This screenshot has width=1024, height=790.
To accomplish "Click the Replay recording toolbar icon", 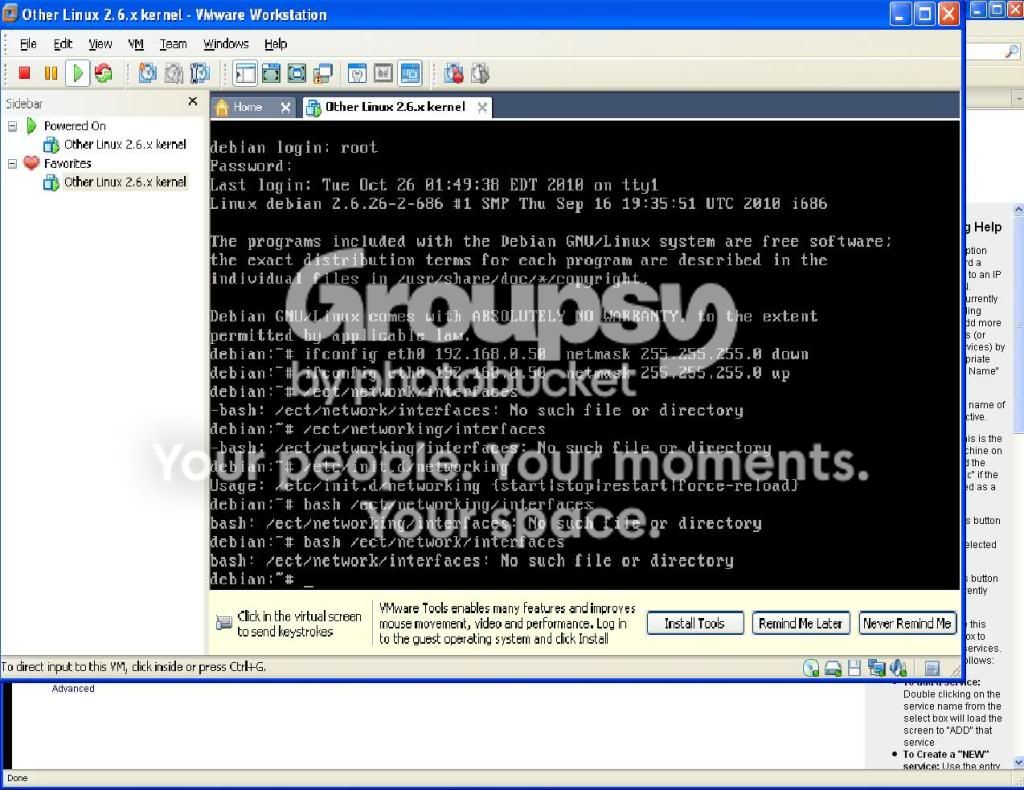I will pyautogui.click(x=480, y=73).
